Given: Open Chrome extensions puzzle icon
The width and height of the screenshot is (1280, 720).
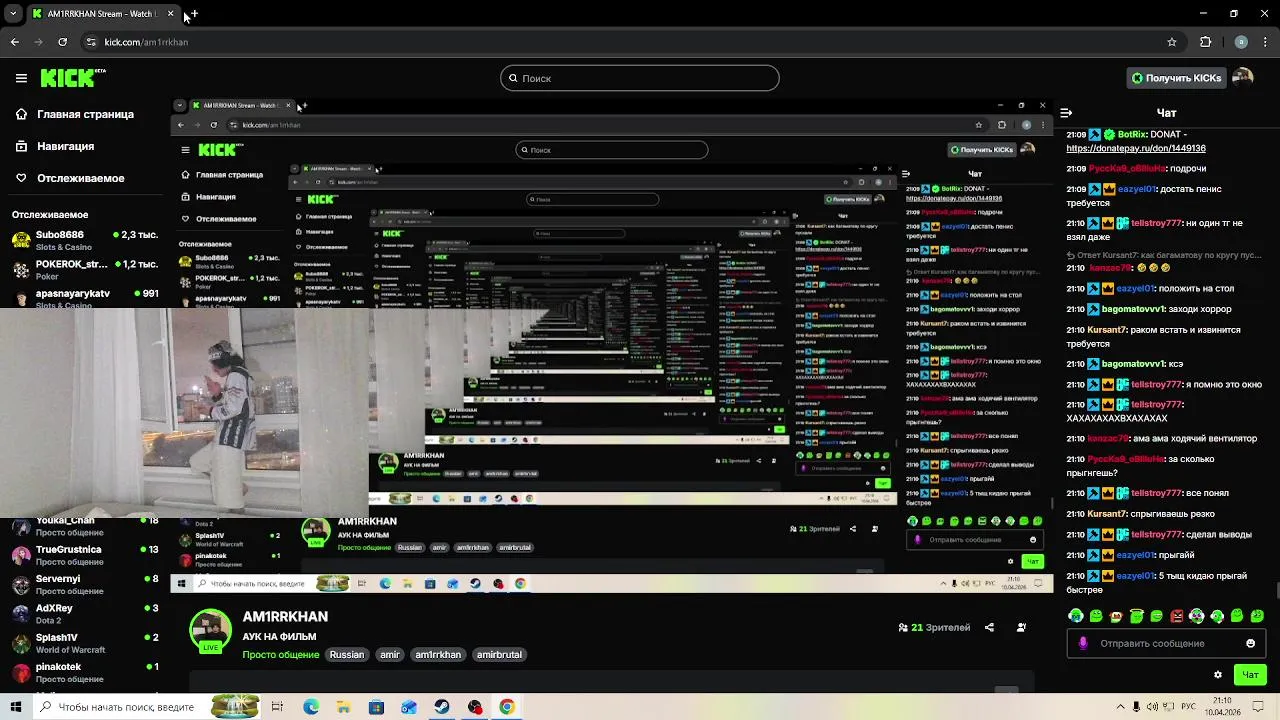Looking at the screenshot, I should tap(1205, 42).
